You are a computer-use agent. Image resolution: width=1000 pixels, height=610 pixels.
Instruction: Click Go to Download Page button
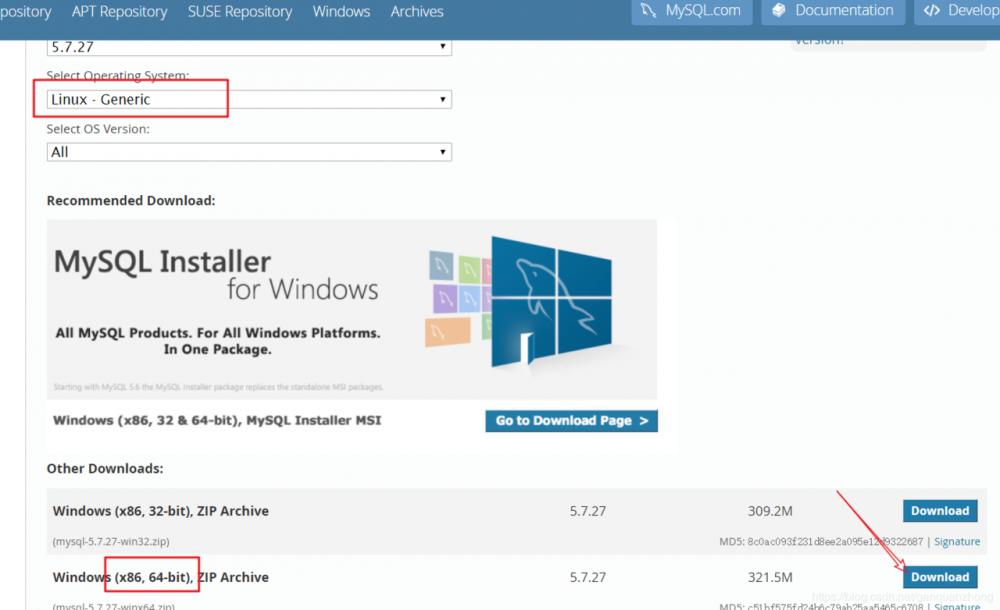[x=571, y=420]
